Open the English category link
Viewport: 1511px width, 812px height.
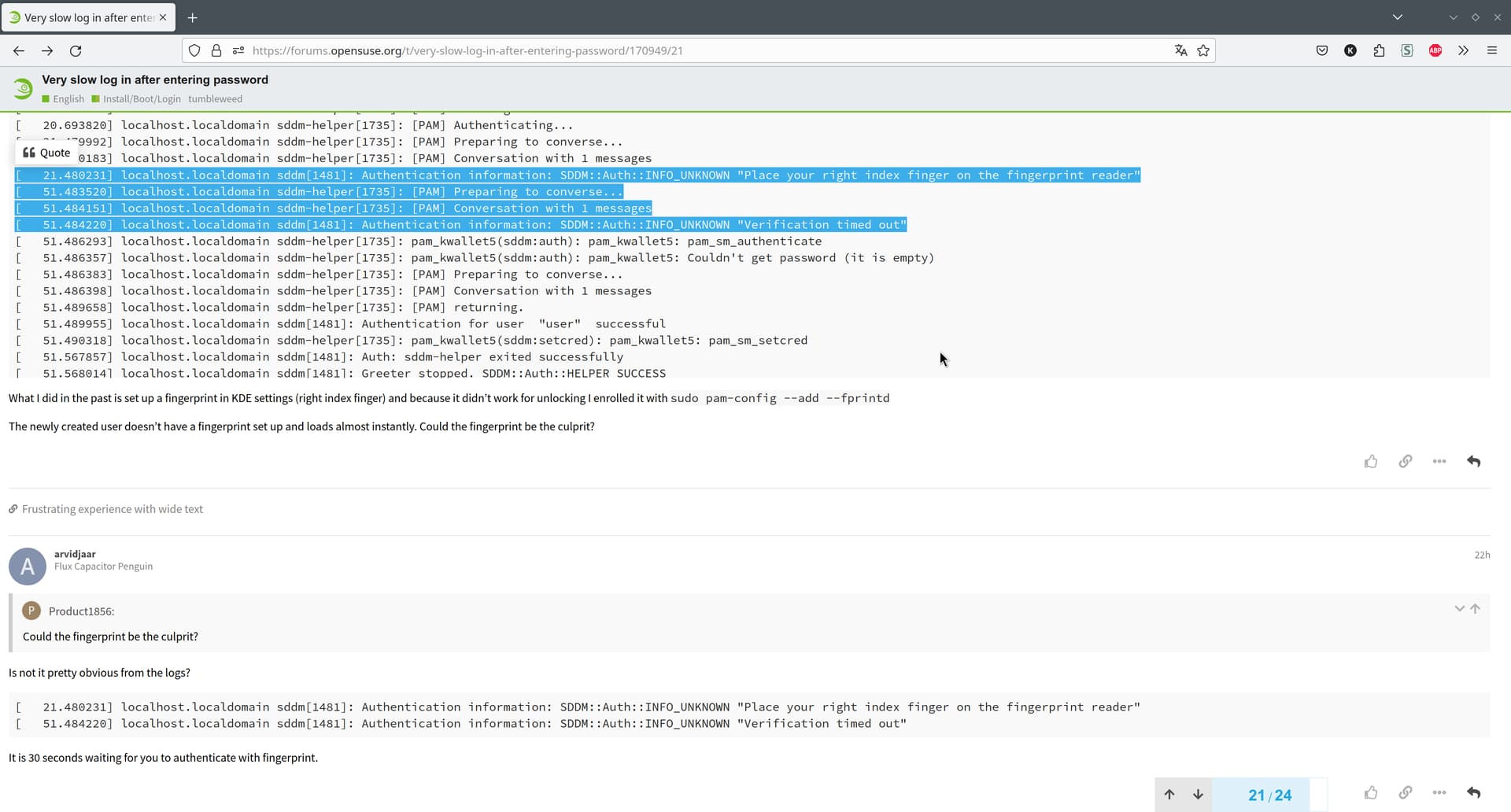point(63,99)
